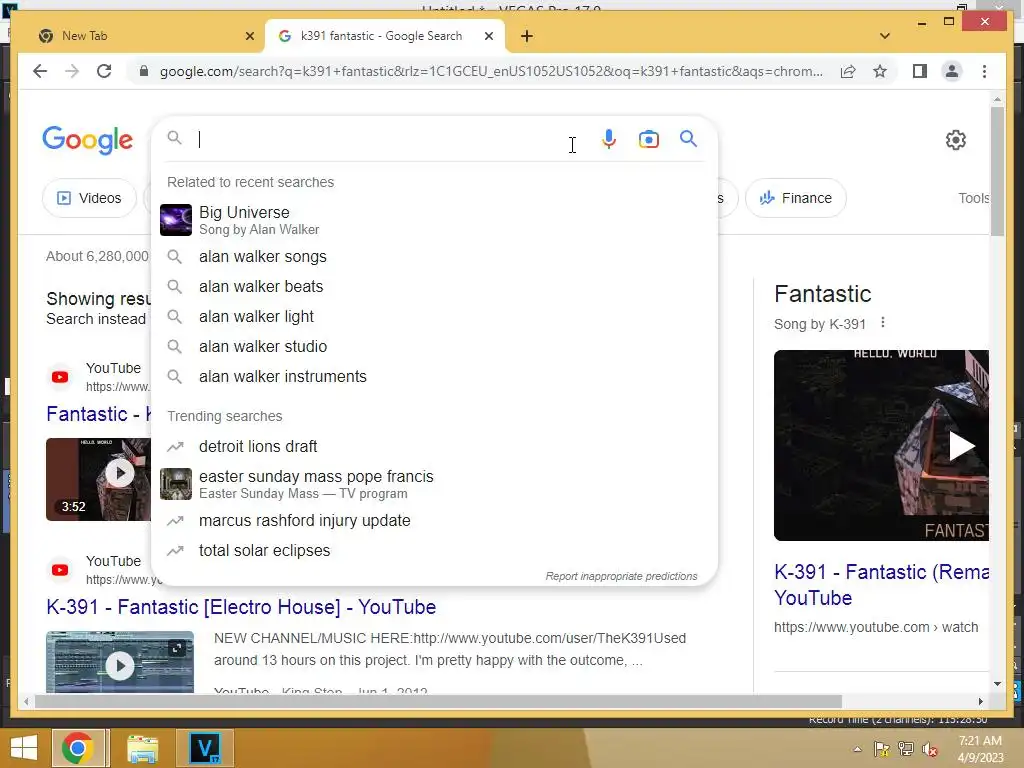
Task: Play the Fantastic knowledge panel video
Action: tap(882, 445)
